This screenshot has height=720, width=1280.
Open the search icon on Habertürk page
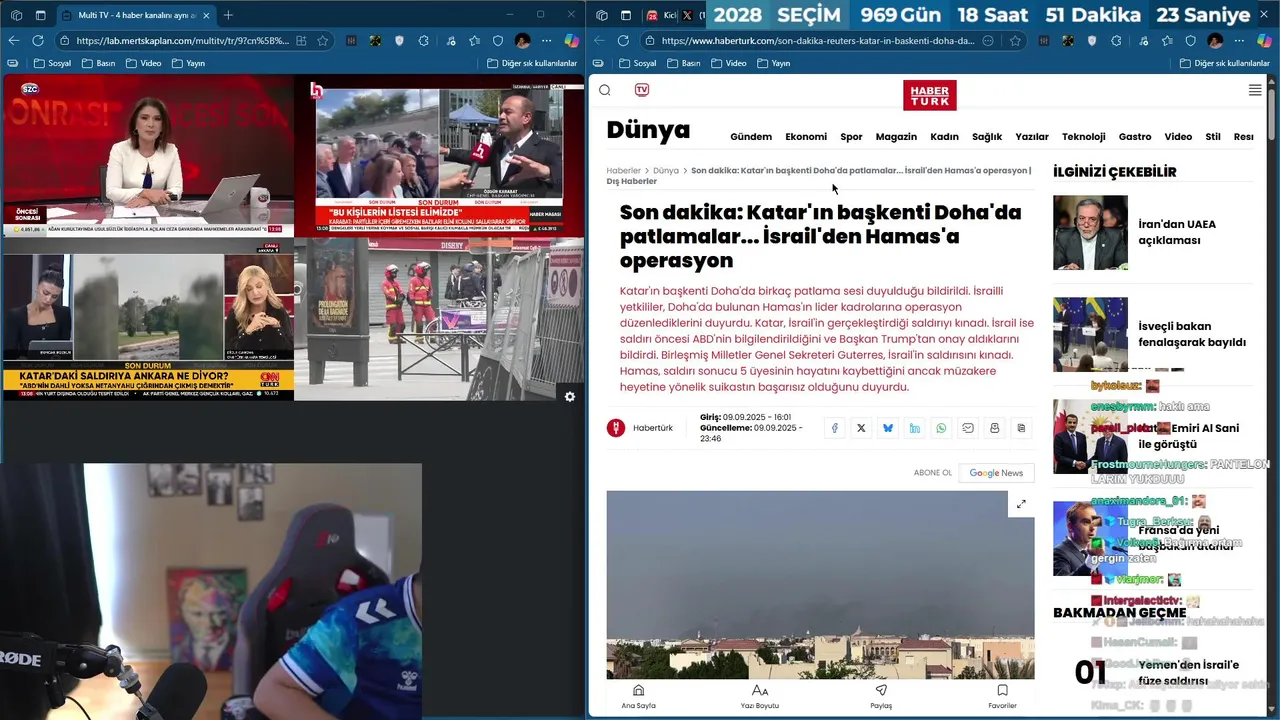605,90
